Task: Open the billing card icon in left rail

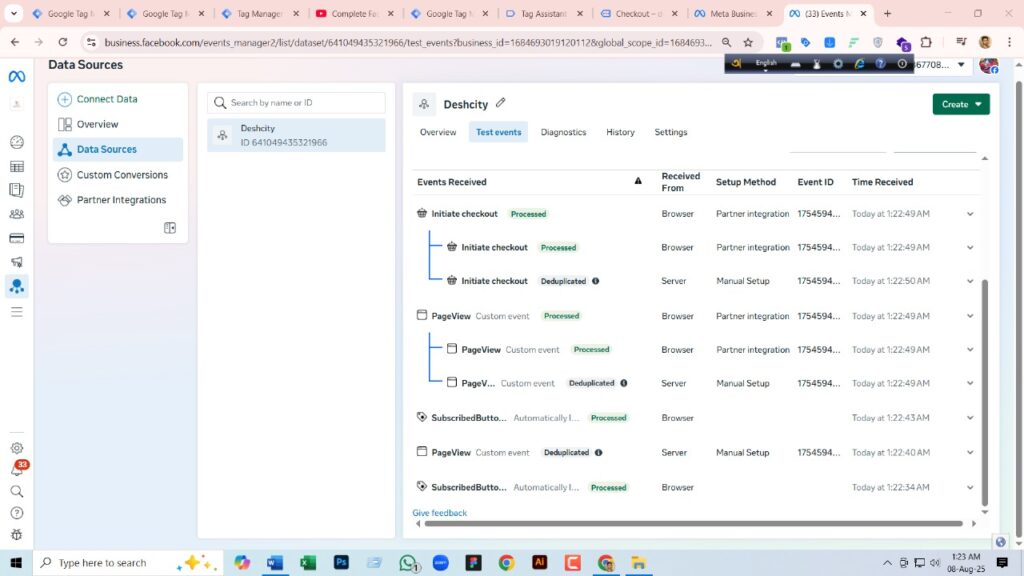Action: [x=17, y=238]
